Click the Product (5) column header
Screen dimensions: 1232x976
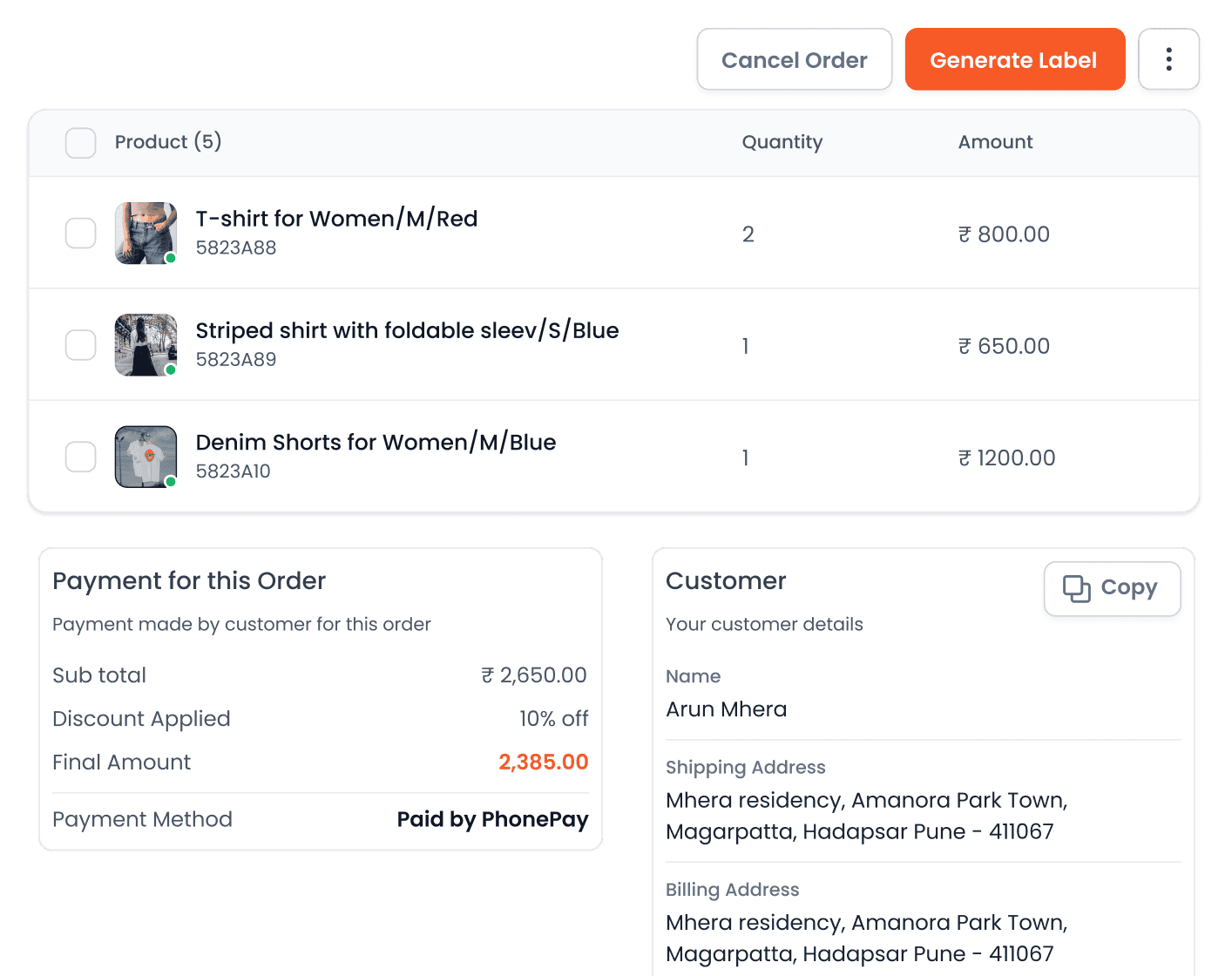click(168, 142)
